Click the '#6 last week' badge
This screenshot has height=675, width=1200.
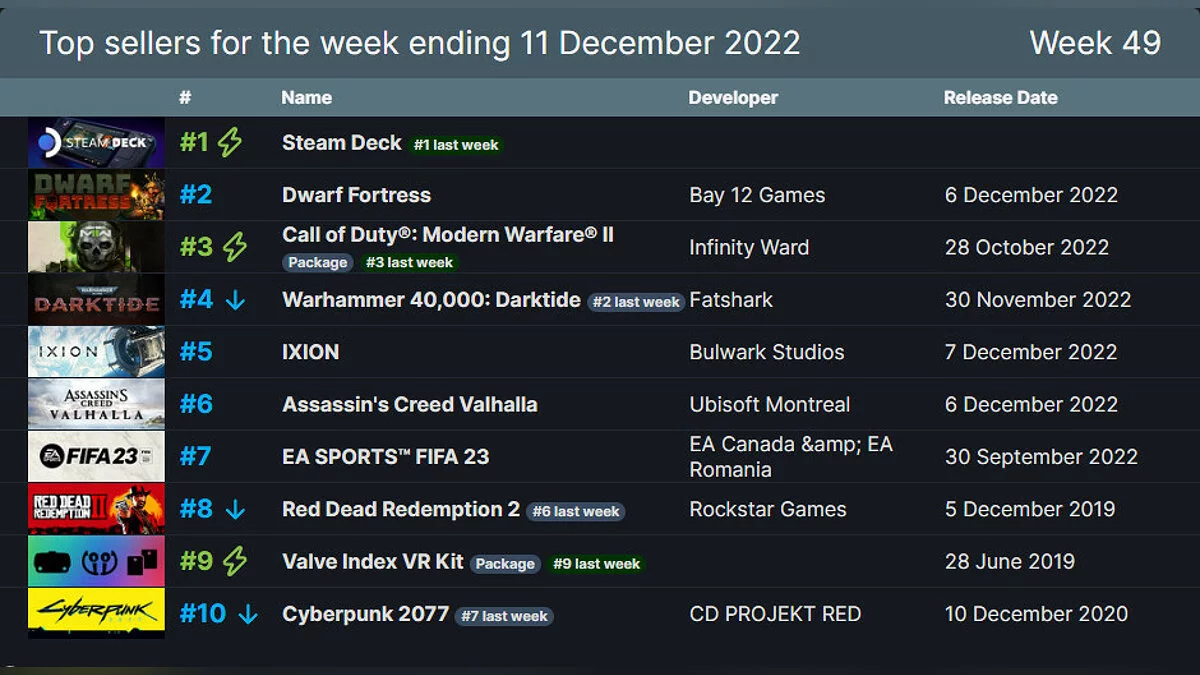point(576,512)
